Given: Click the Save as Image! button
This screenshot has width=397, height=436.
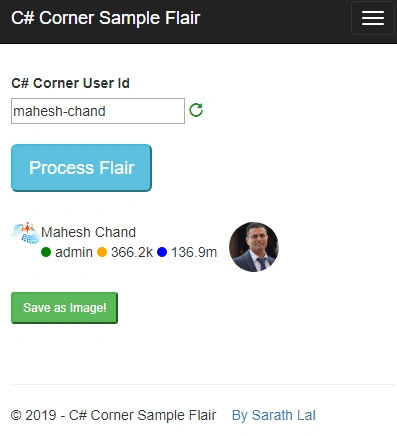Looking at the screenshot, I should (x=64, y=308).
